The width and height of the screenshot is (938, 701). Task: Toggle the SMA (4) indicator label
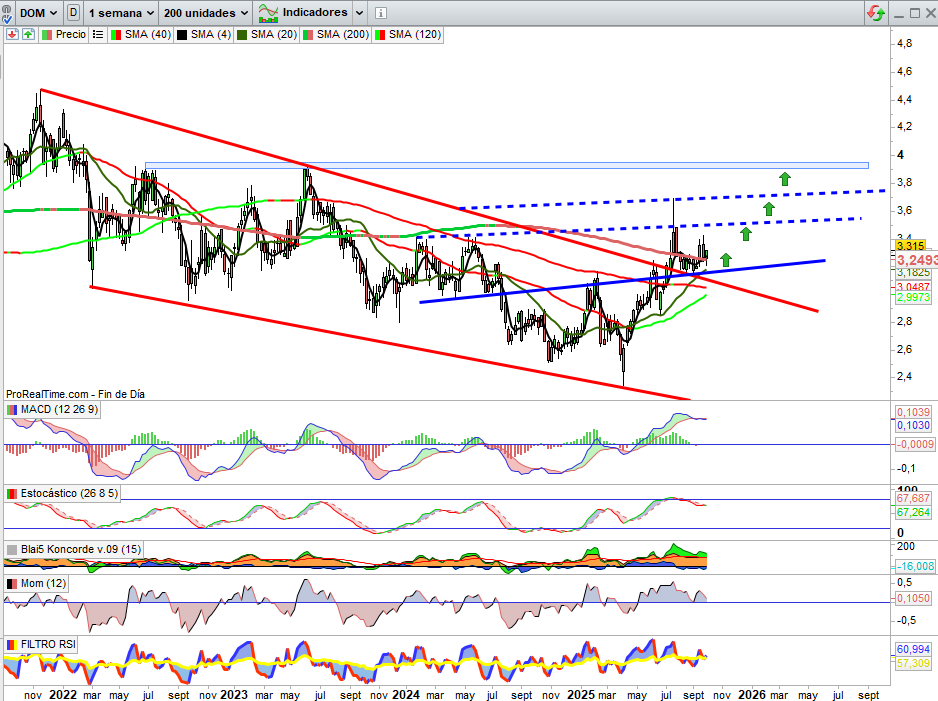point(204,34)
